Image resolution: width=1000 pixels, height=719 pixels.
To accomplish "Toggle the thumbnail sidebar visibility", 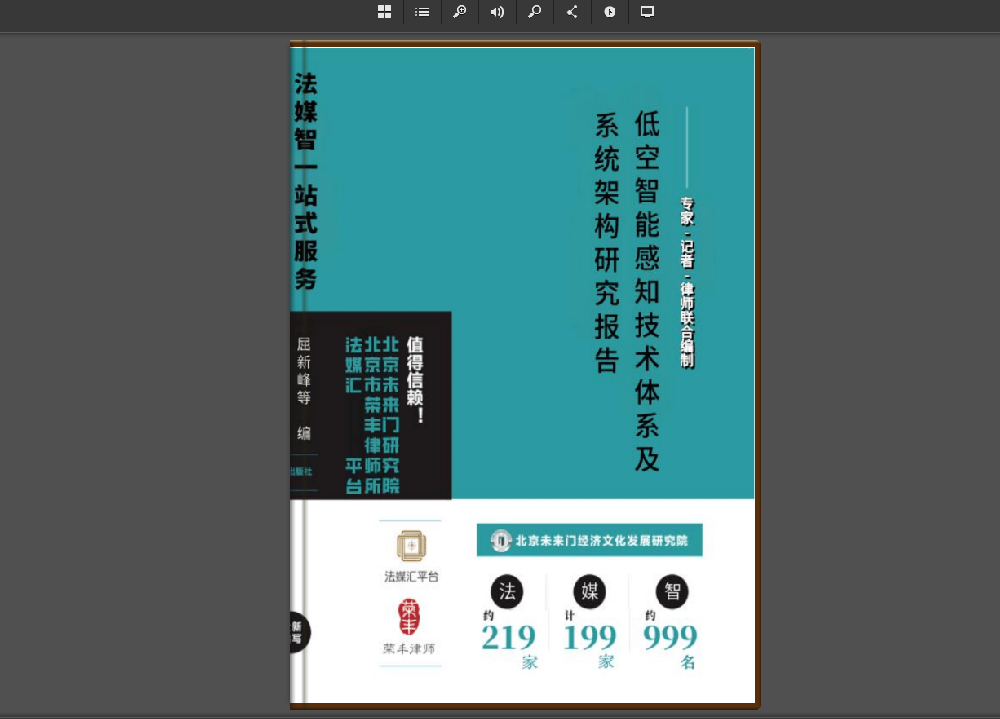I will point(384,12).
